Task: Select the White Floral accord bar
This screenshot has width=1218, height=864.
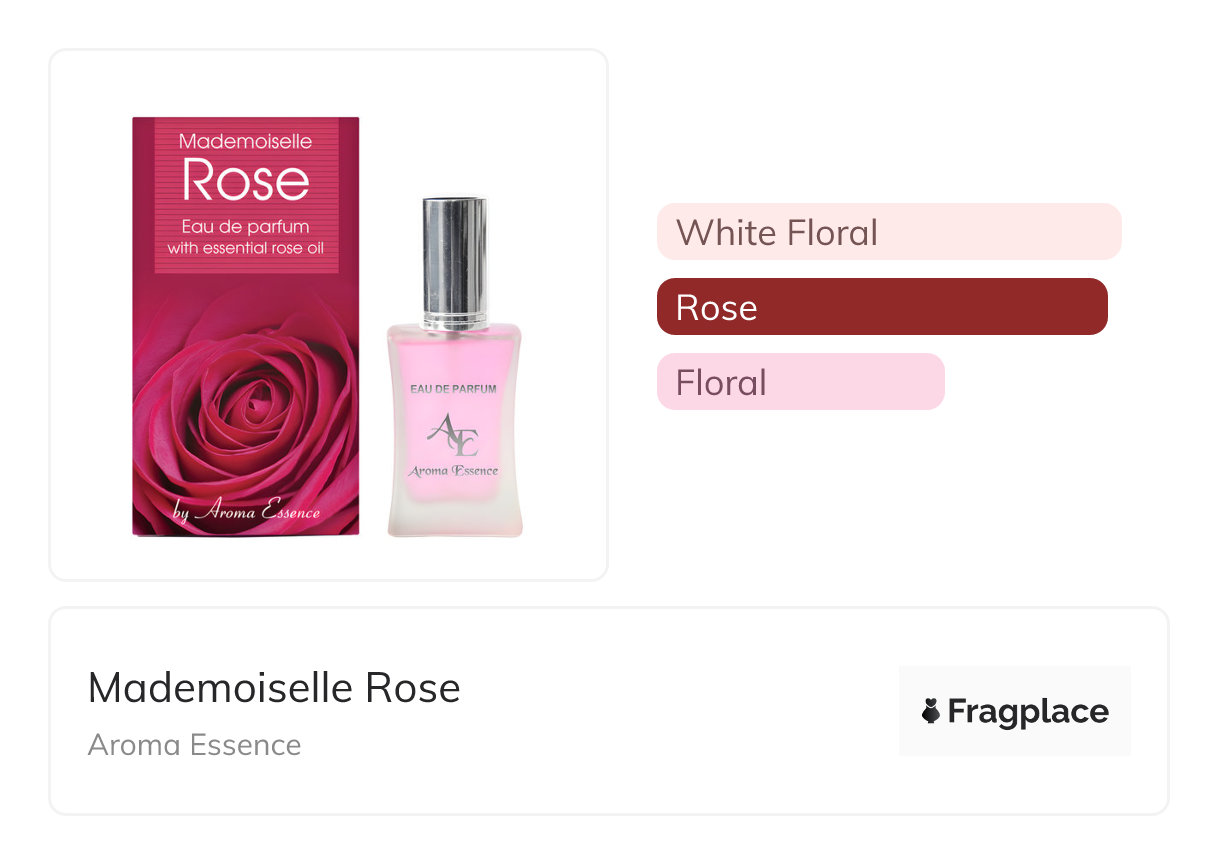Action: tap(888, 232)
